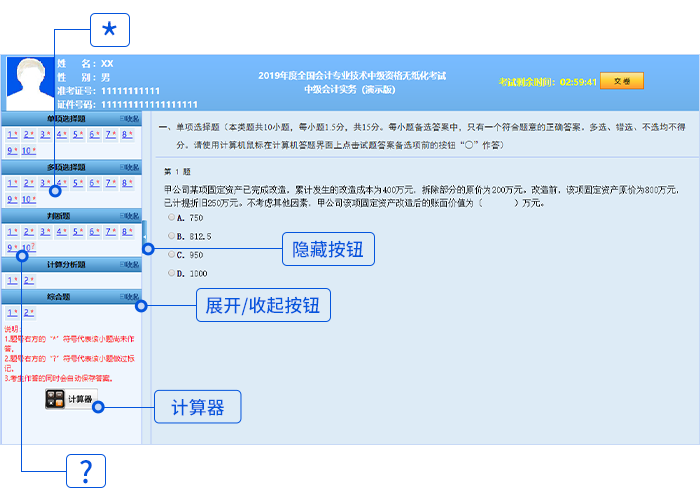700x499 pixels.
Task: Go to question 2 in 计算分析题
Action: (28, 281)
